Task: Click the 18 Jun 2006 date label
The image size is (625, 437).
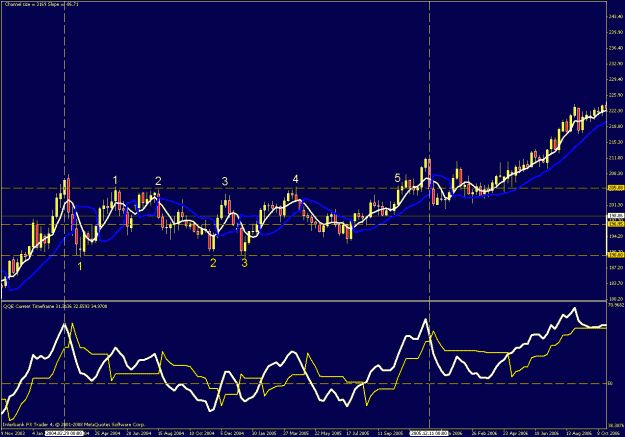Action: click(x=547, y=433)
